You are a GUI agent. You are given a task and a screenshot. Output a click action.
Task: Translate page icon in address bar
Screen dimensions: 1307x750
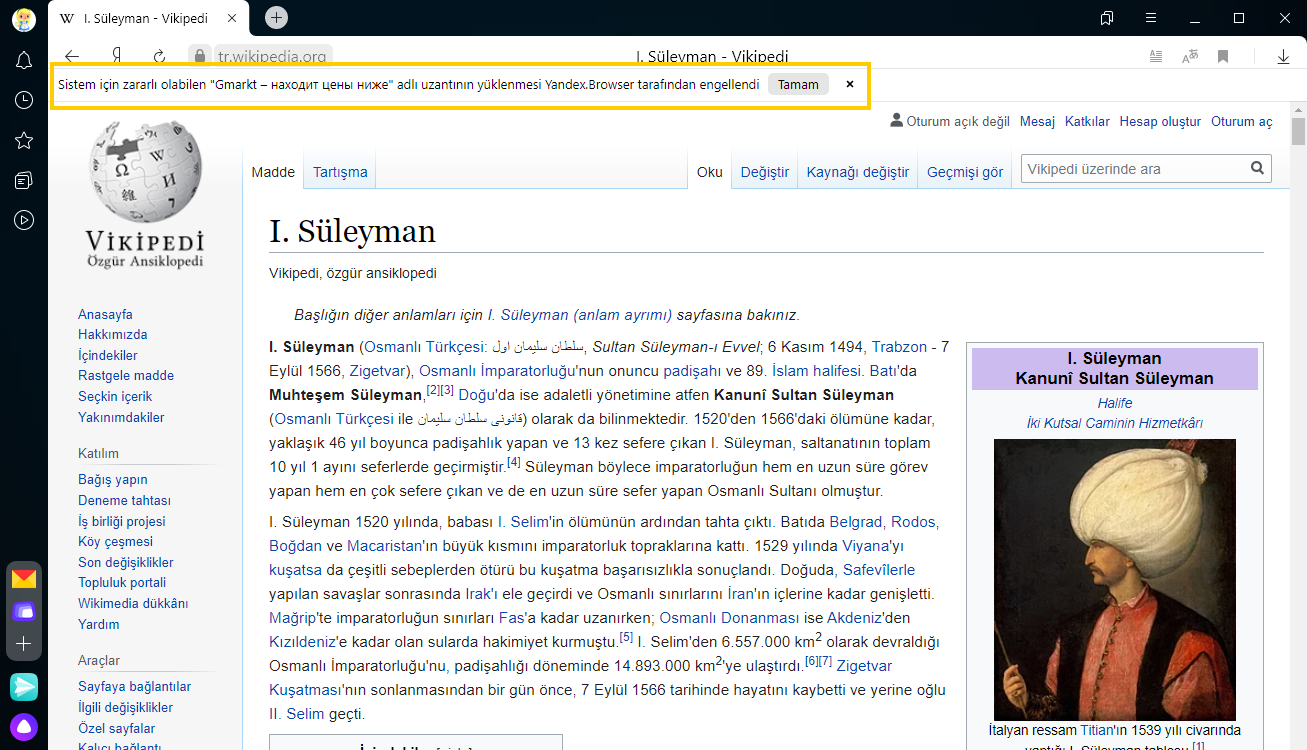(x=1190, y=57)
